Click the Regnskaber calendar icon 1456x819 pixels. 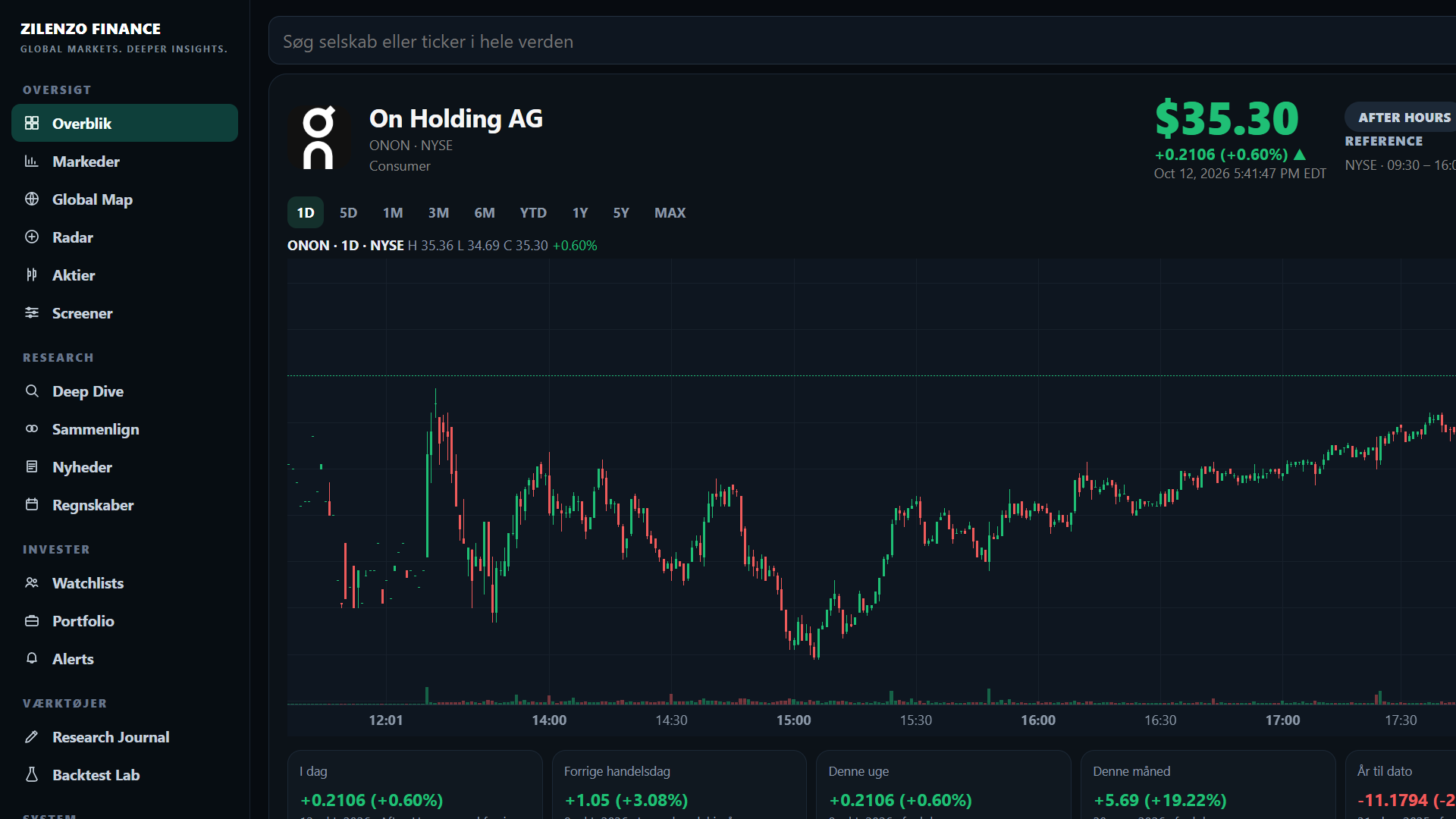32,504
